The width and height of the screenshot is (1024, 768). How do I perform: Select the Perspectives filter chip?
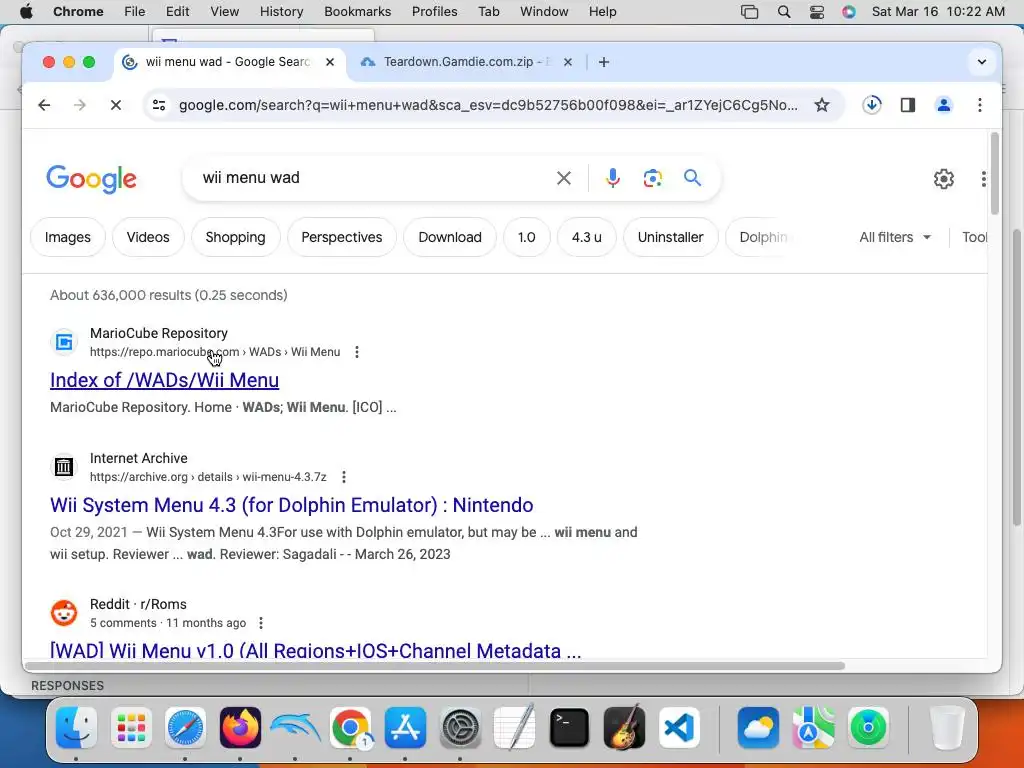[x=342, y=237]
